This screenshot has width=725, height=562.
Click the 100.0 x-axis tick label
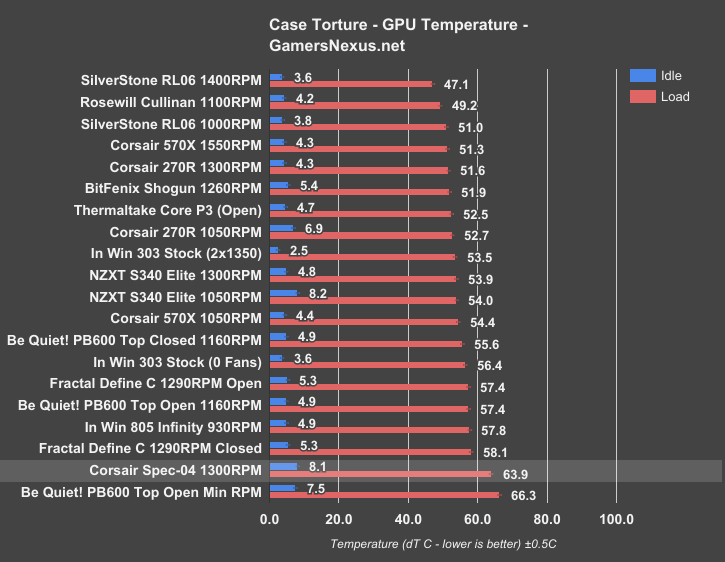(x=616, y=519)
